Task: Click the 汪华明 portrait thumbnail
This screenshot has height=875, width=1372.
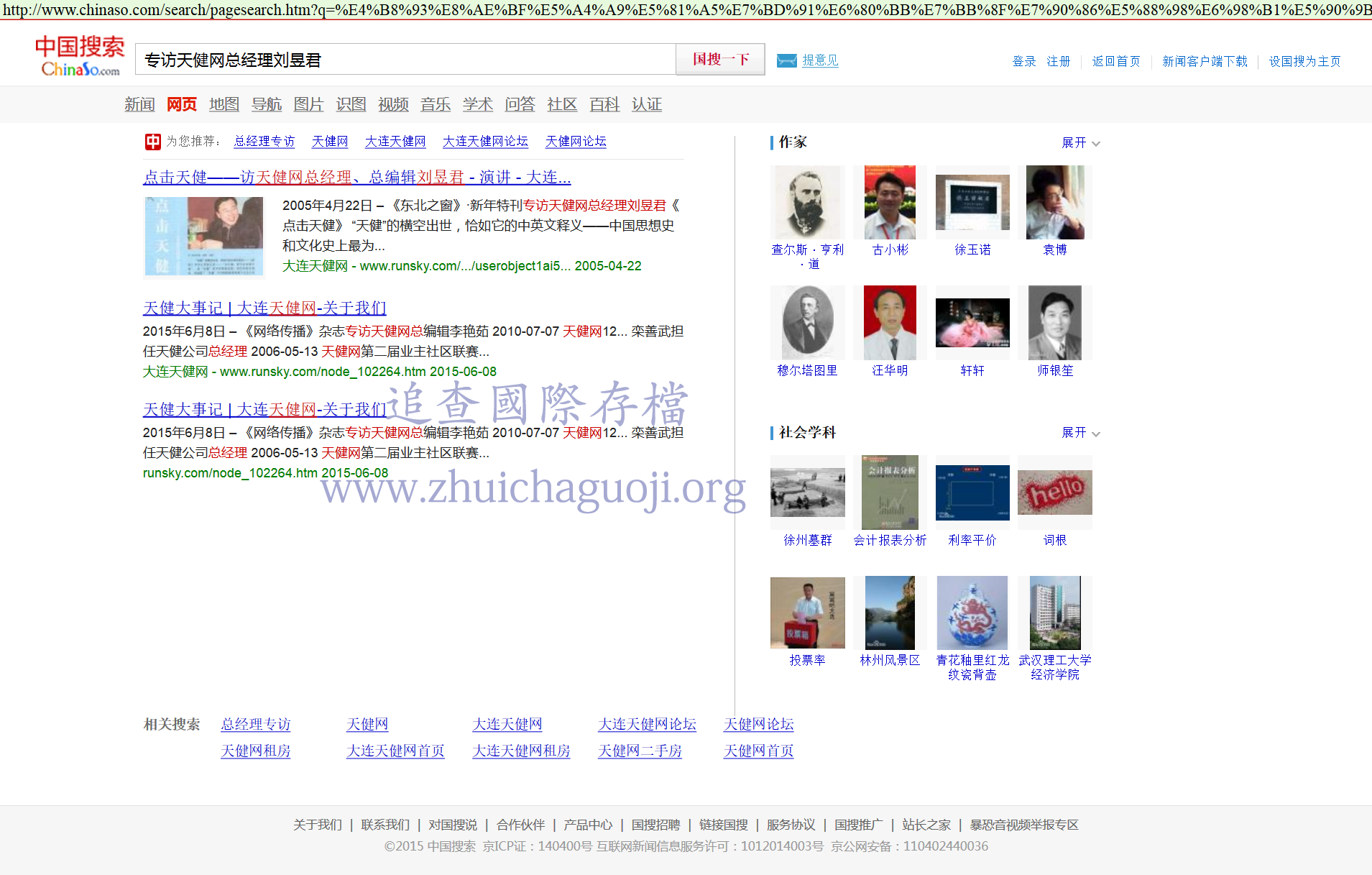Action: click(890, 323)
